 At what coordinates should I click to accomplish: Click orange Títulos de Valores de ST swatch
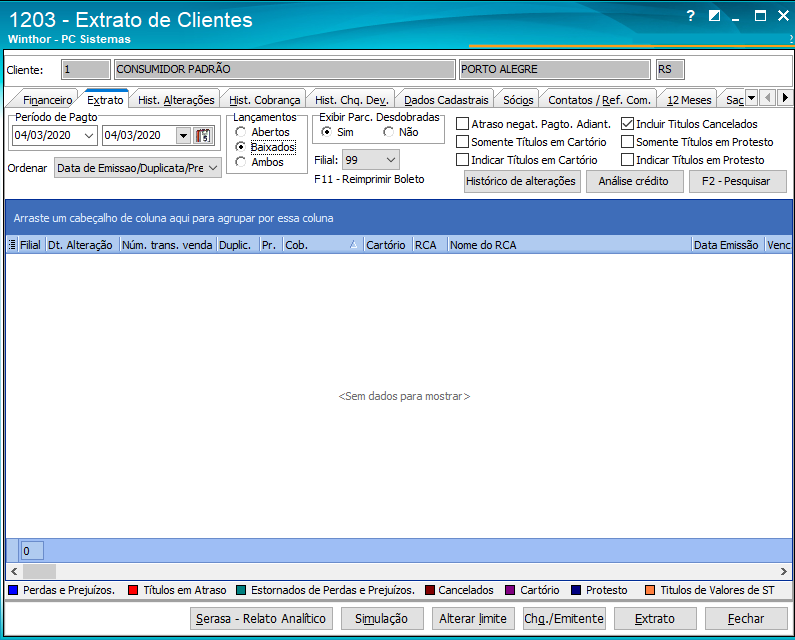click(x=649, y=590)
